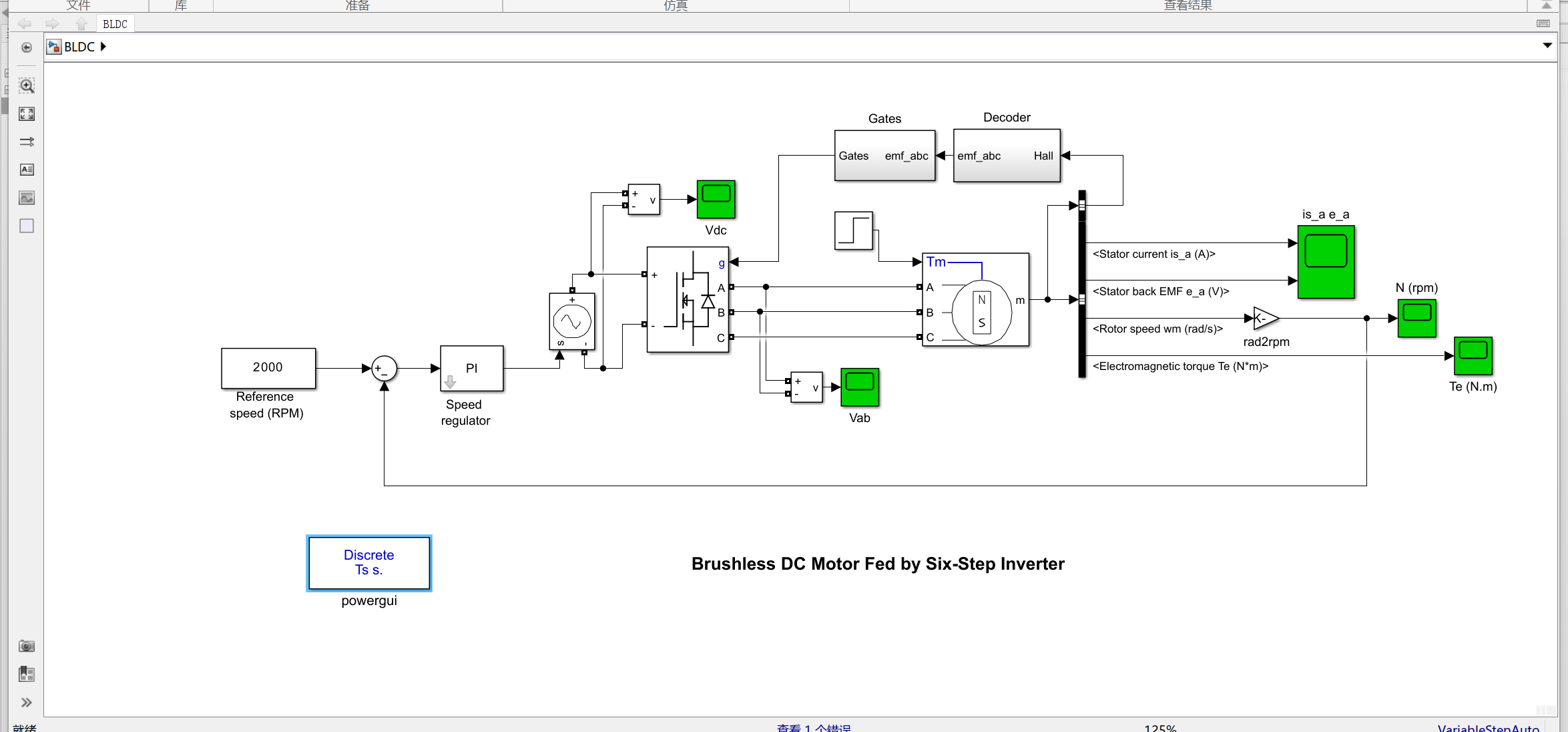Screen dimensions: 1568x732
Task: Expand the BLDC breadcrumb arrow
Action: [x=103, y=47]
